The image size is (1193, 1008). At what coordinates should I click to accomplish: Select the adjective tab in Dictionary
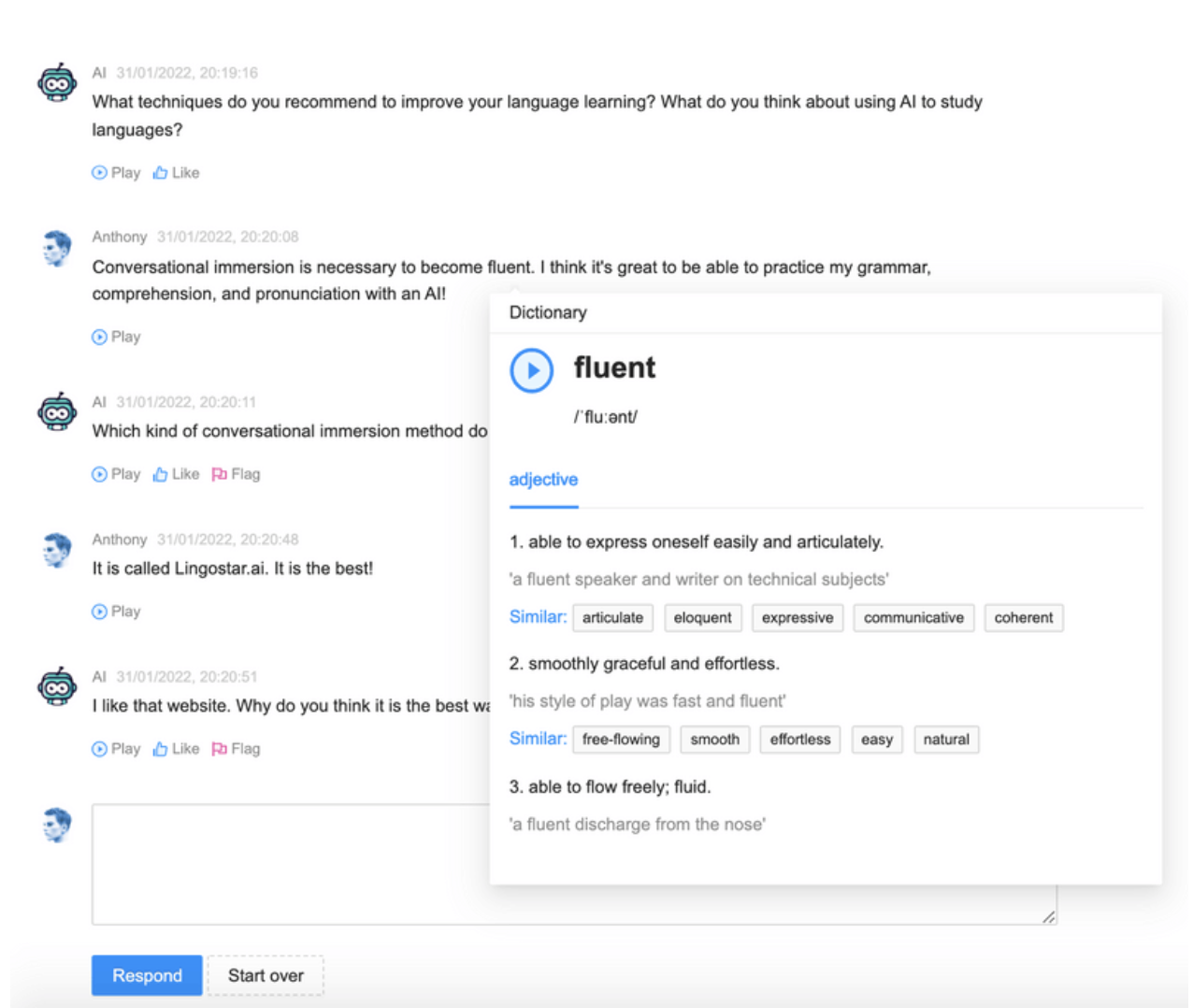point(543,480)
